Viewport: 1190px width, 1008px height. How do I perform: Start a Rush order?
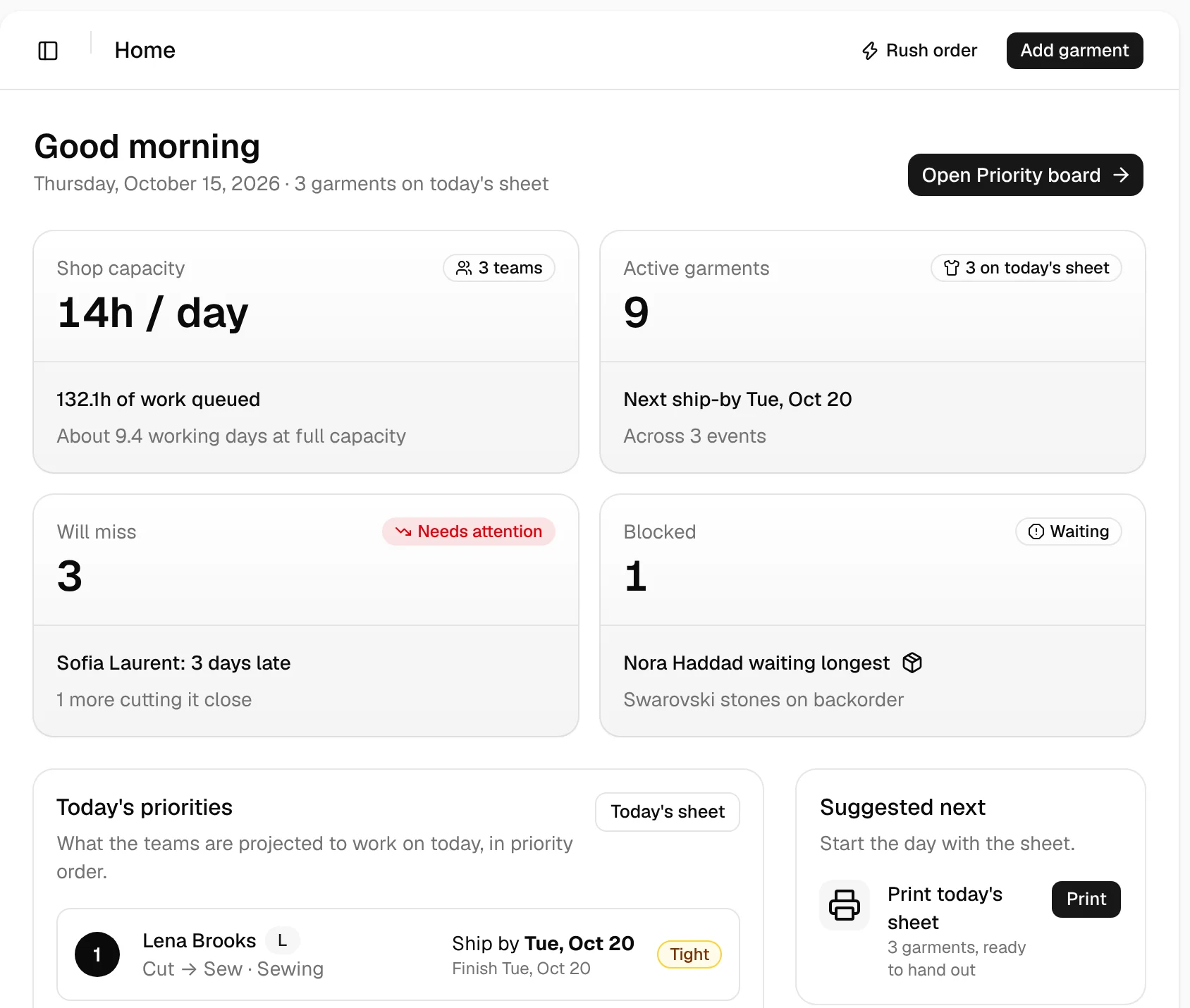[919, 51]
